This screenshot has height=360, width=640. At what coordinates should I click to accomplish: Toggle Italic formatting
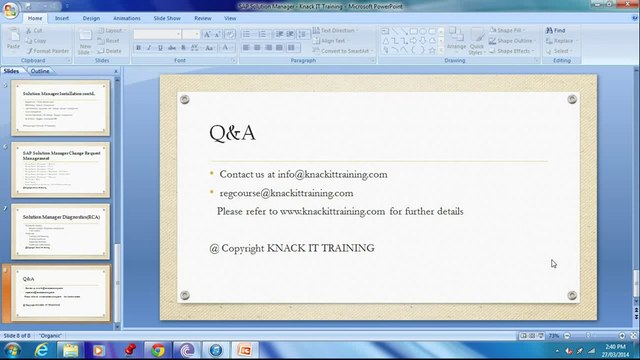tap(149, 48)
